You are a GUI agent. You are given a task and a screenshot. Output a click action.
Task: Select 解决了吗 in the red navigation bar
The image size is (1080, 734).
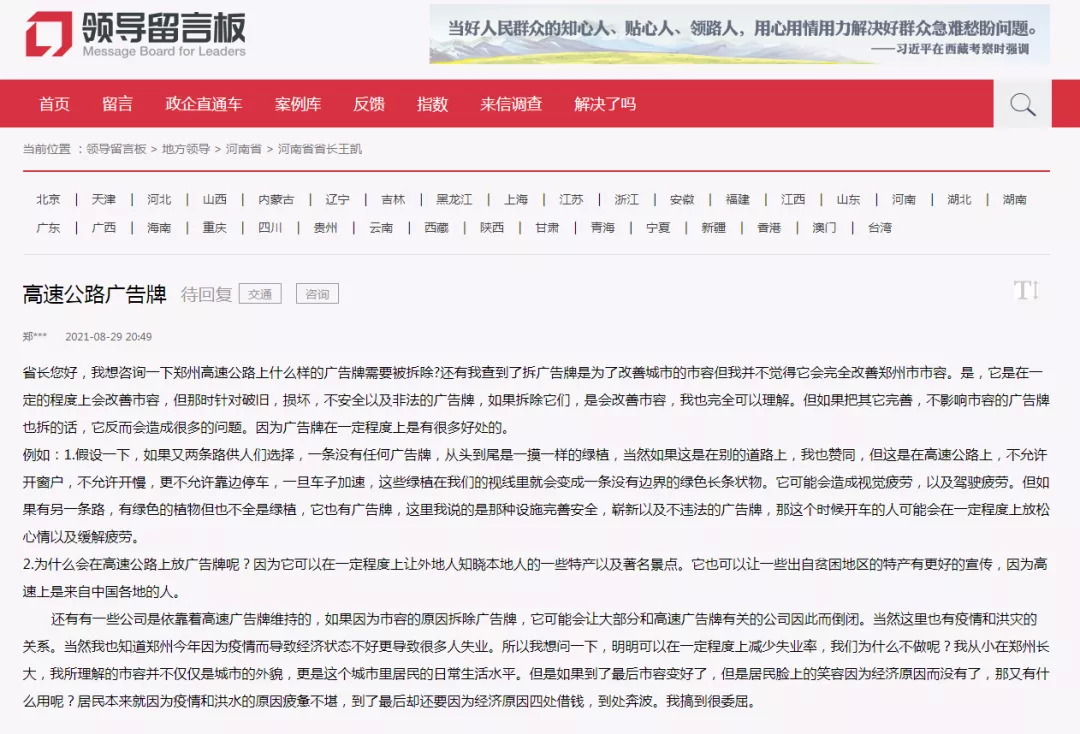(x=605, y=104)
